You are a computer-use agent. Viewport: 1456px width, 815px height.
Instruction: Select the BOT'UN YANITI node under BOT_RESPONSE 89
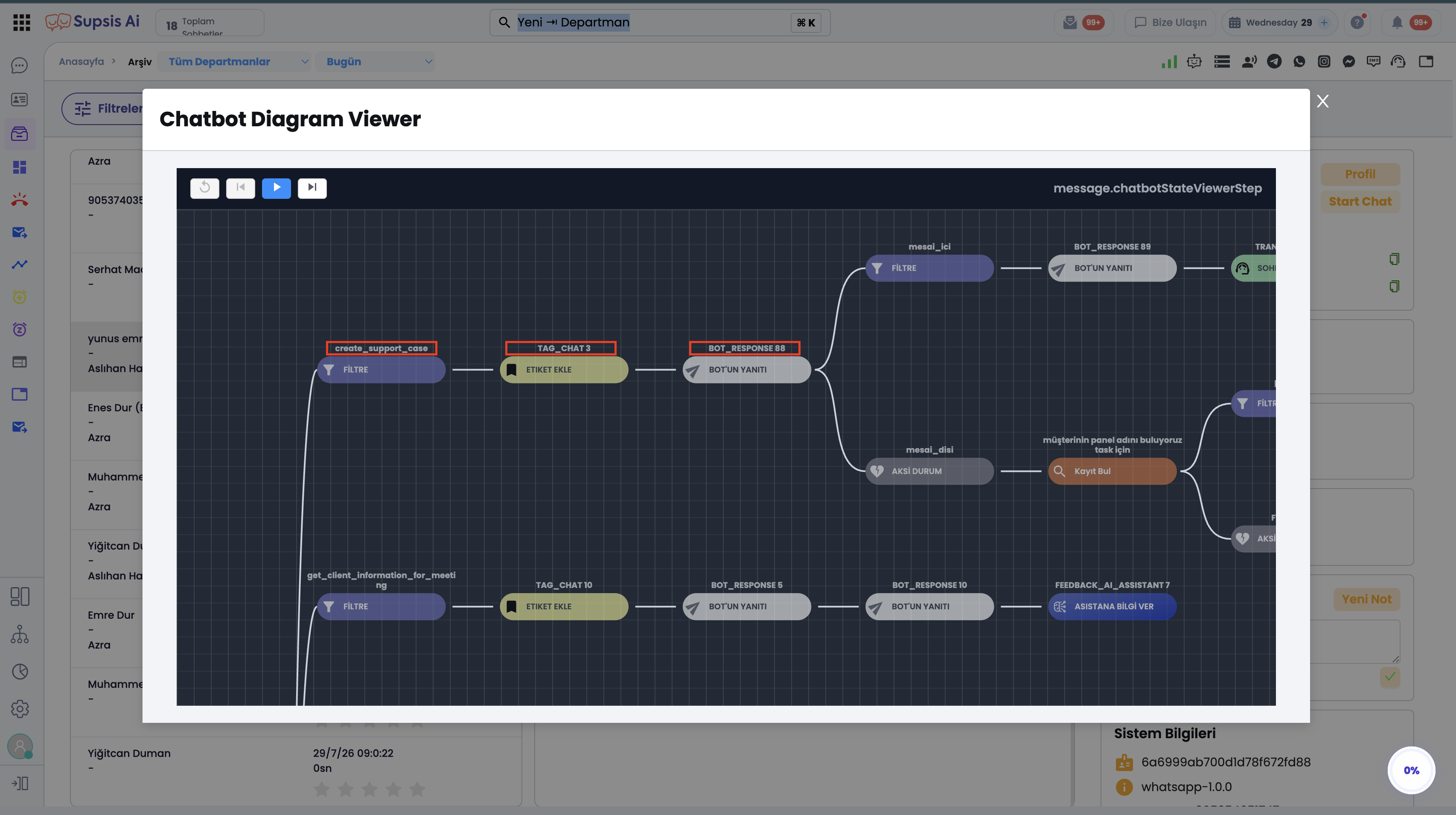(x=1112, y=268)
